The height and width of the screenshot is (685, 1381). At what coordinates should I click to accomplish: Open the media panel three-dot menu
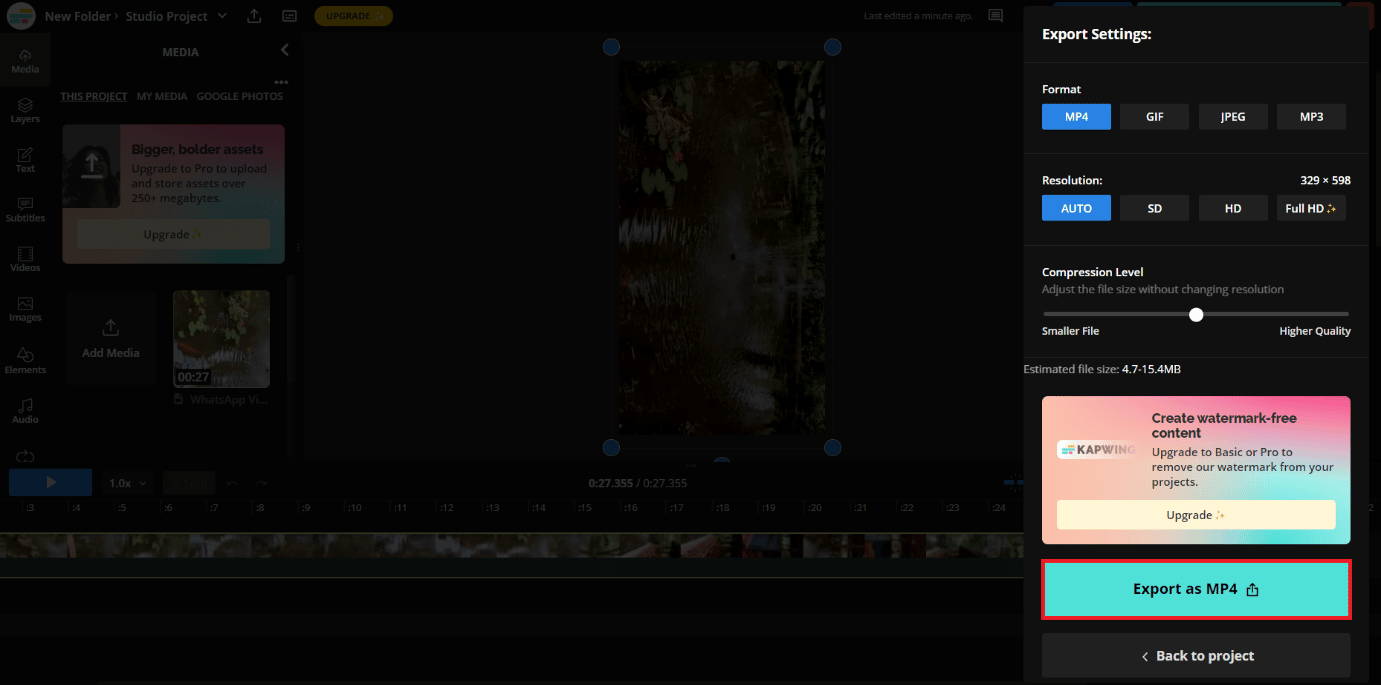click(281, 82)
